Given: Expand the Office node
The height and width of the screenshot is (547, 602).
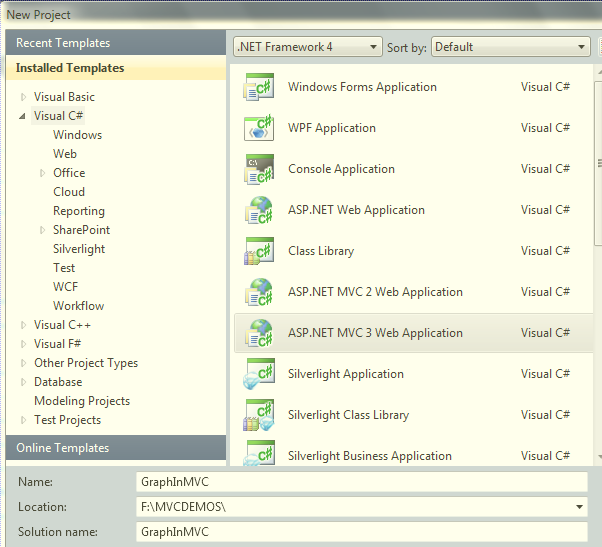Looking at the screenshot, I should (42, 173).
